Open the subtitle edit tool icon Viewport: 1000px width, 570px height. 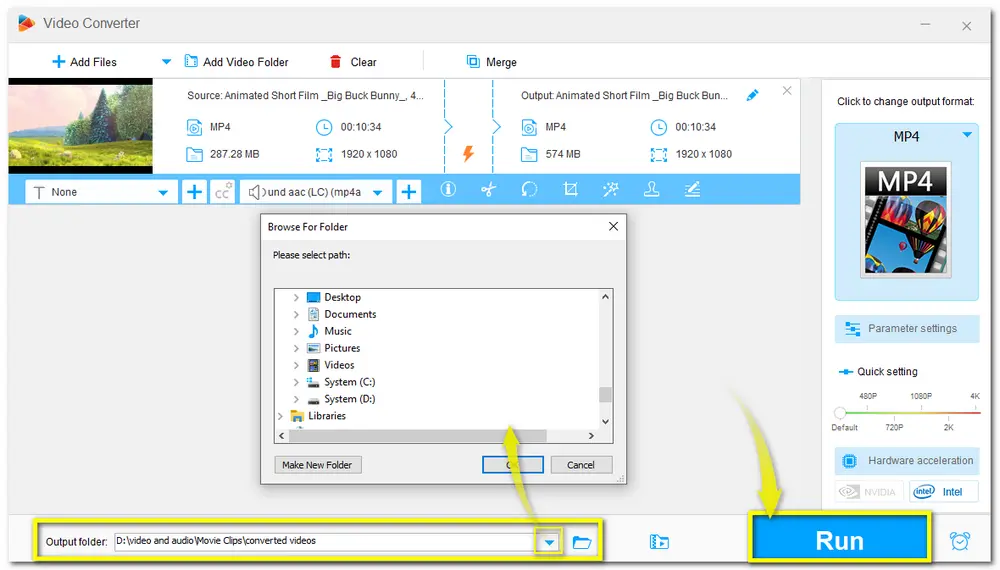692,189
